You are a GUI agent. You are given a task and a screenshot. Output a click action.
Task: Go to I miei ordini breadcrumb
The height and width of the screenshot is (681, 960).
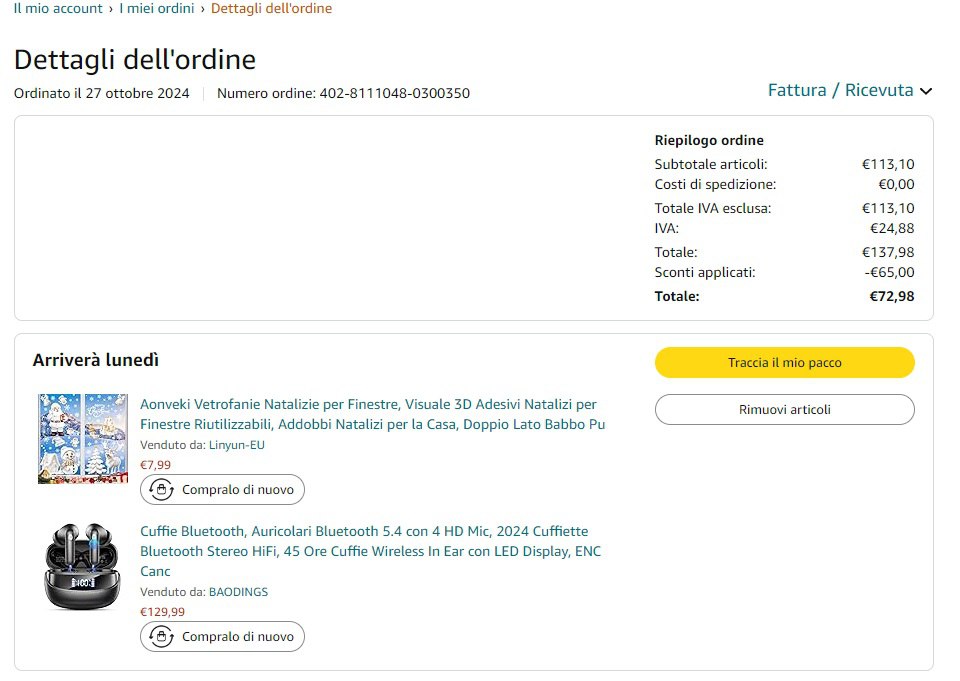coord(156,9)
